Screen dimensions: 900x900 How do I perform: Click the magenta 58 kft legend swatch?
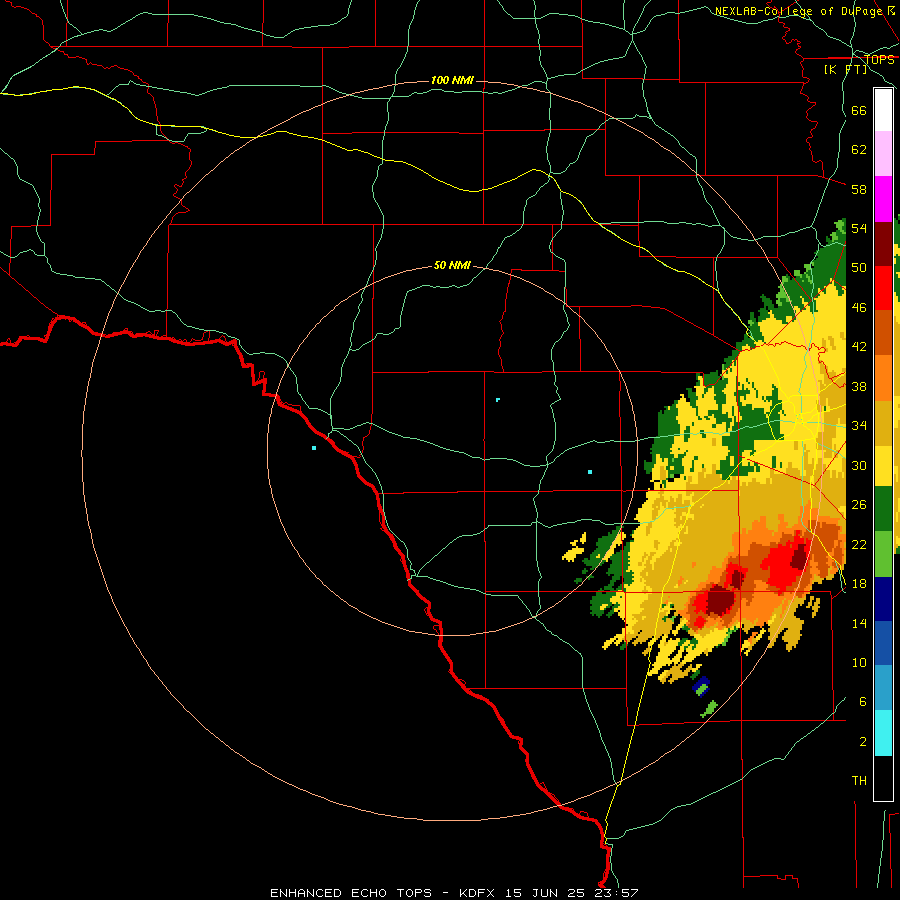883,199
